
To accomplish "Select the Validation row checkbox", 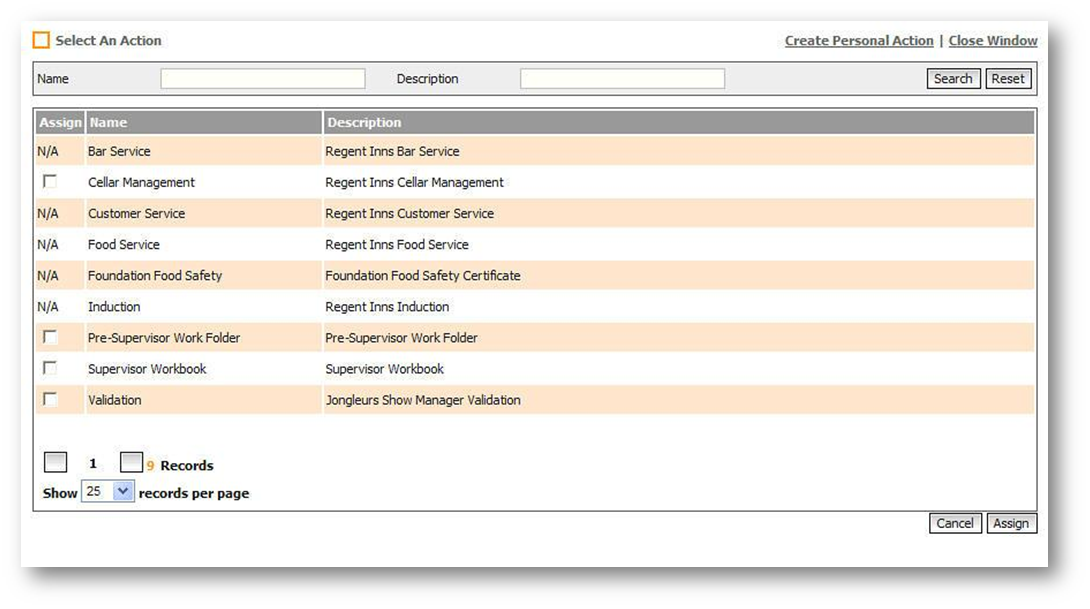I will tap(50, 399).
